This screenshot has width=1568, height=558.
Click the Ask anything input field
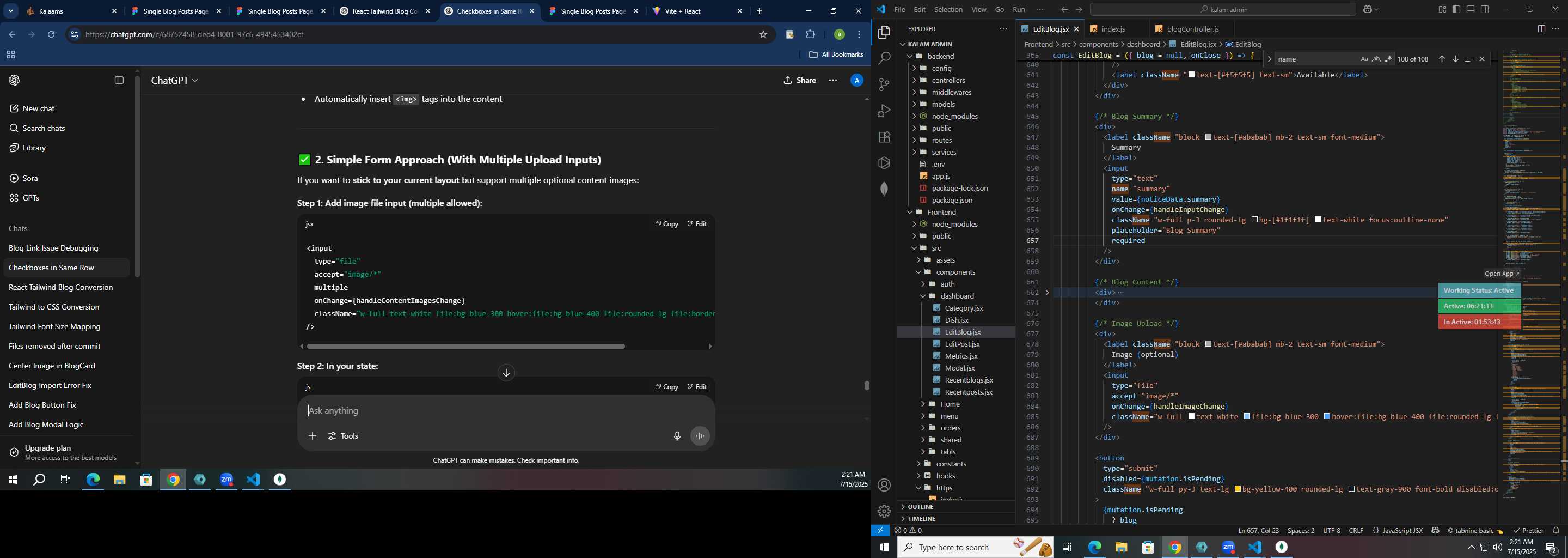pyautogui.click(x=505, y=411)
